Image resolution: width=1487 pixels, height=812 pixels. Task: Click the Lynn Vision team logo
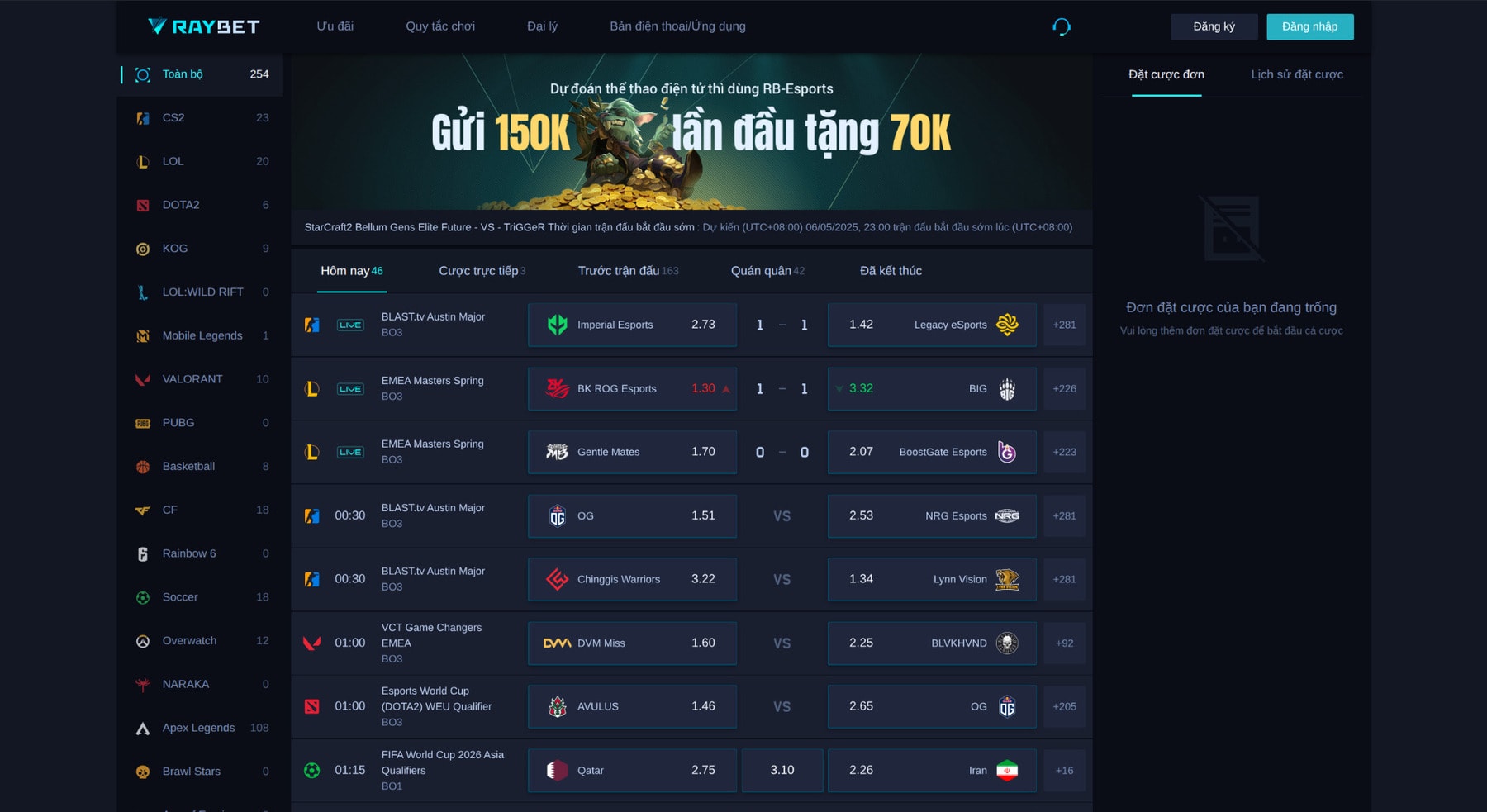pyautogui.click(x=1007, y=579)
